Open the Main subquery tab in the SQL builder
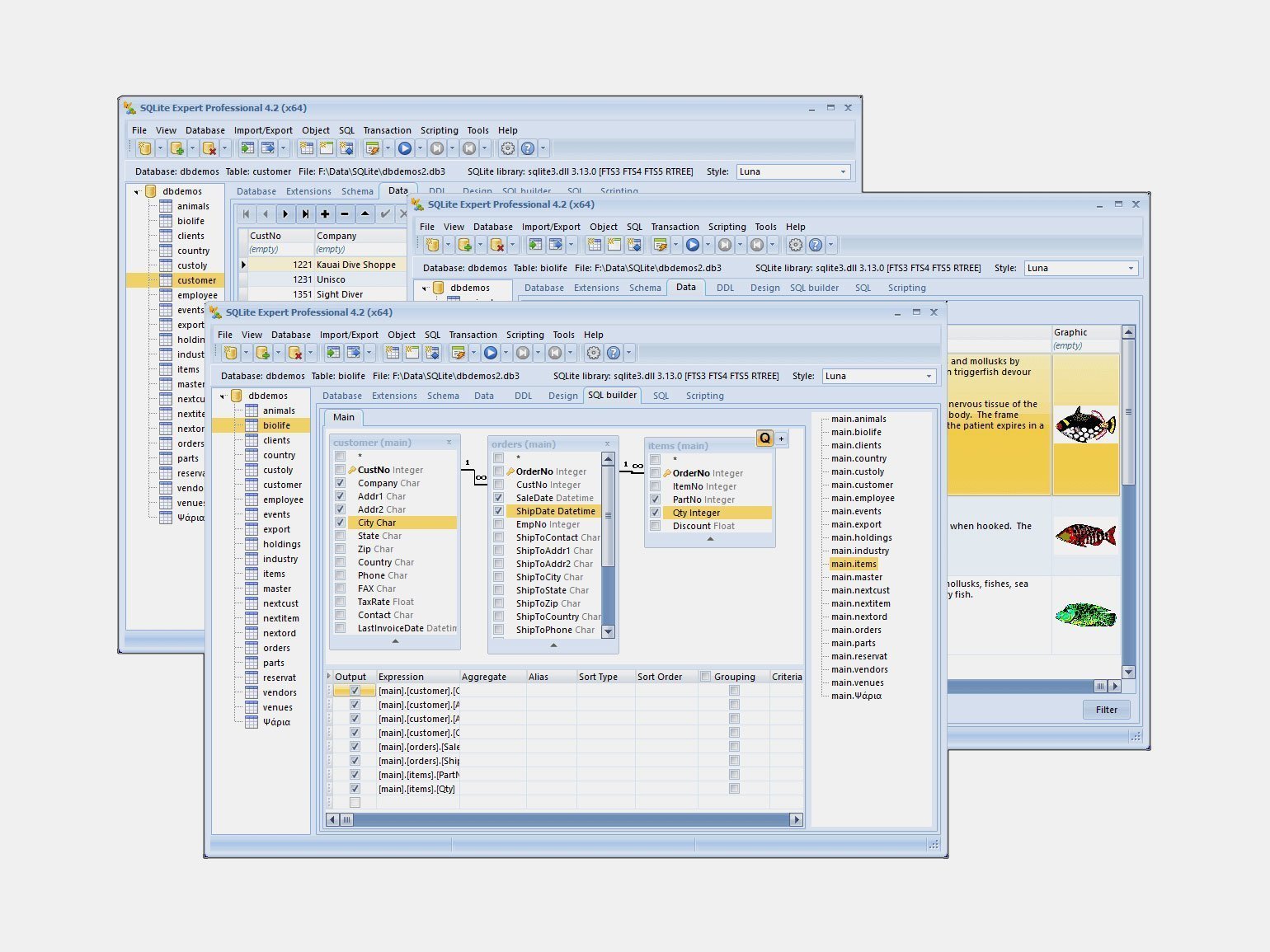Viewport: 1270px width, 952px height. coord(344,417)
